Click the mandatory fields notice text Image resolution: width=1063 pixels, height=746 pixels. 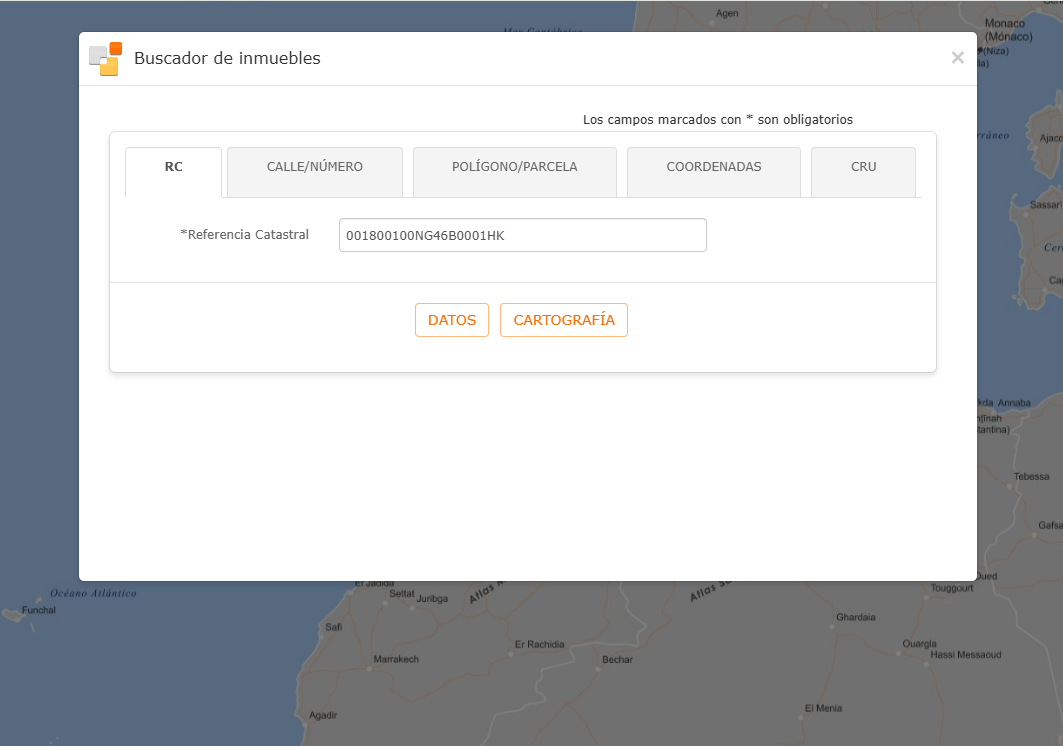[x=718, y=119]
